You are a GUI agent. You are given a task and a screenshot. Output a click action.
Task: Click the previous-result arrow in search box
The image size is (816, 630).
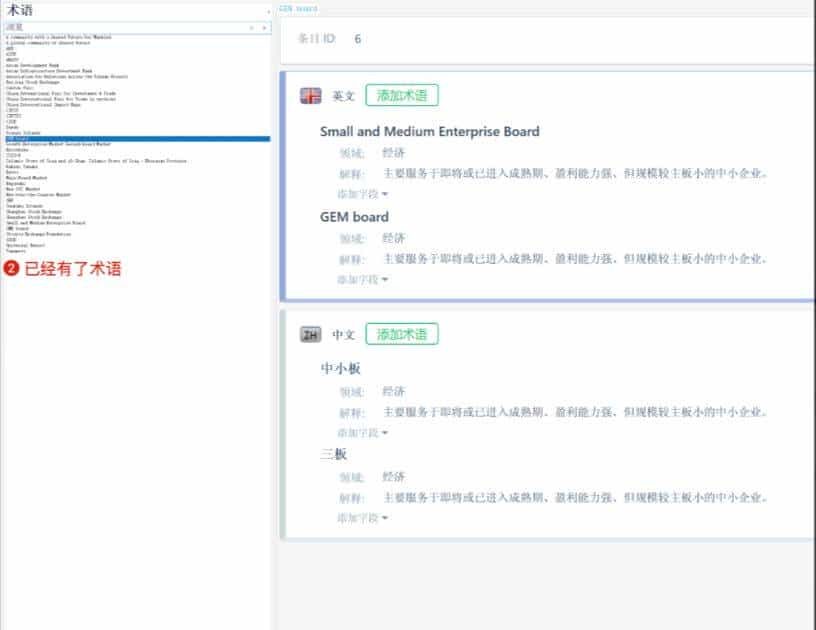click(252, 28)
